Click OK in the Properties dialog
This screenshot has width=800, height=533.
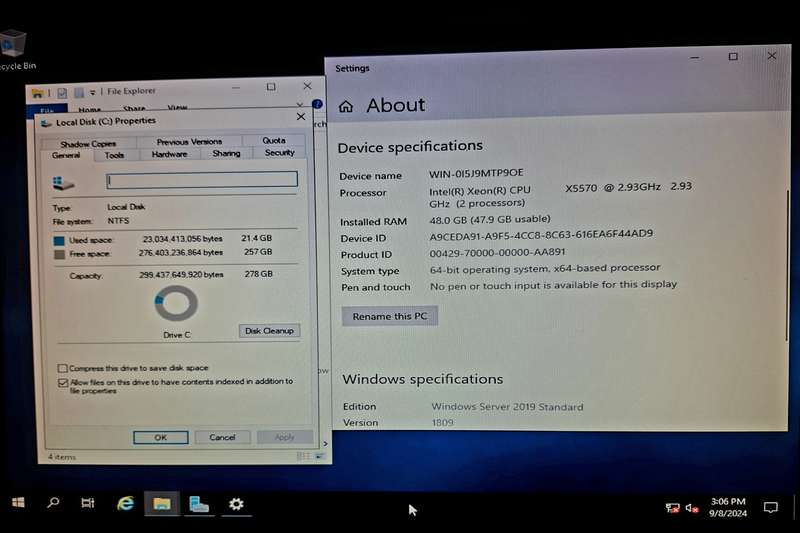(x=161, y=438)
